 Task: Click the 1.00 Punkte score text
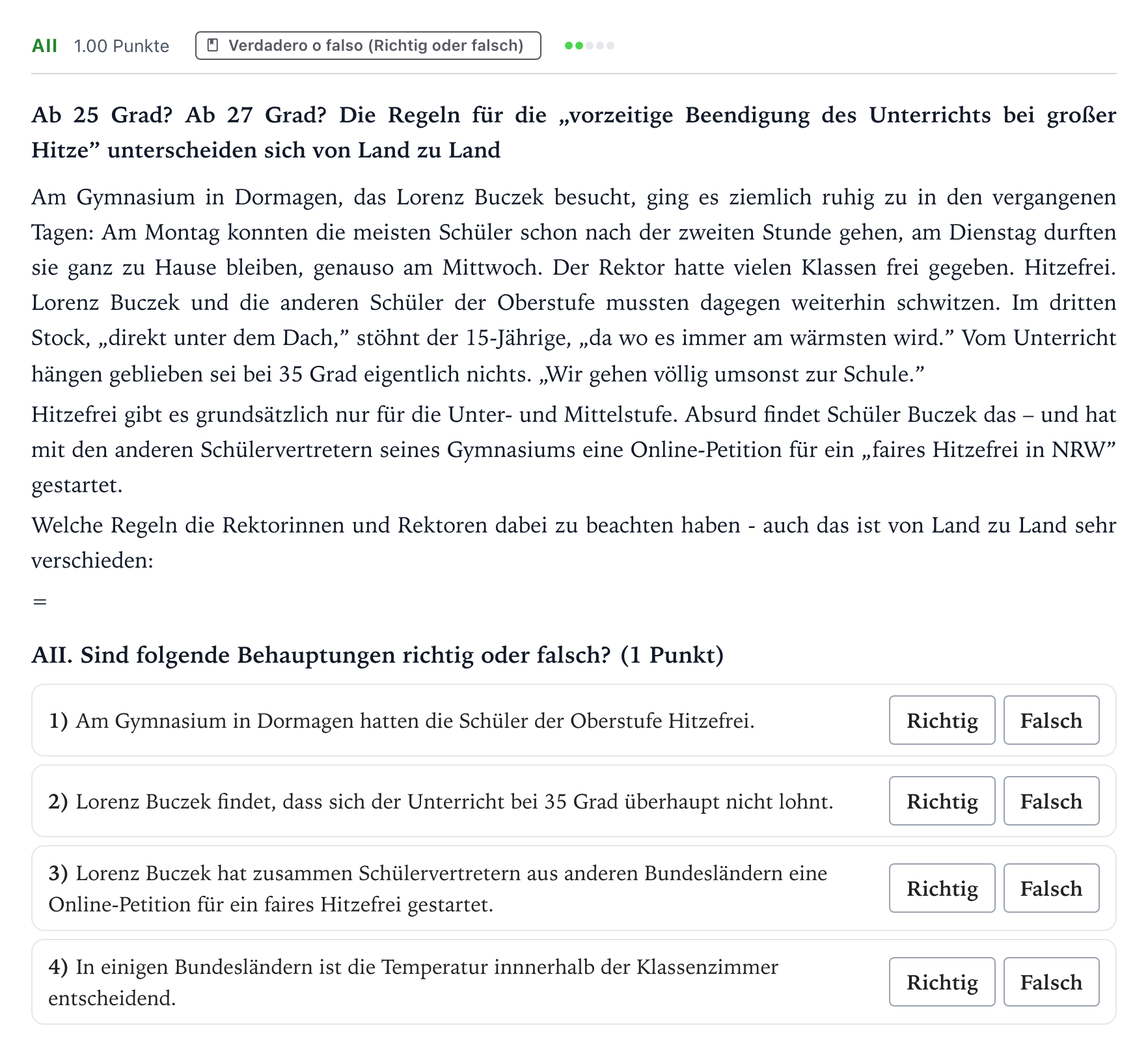point(122,46)
